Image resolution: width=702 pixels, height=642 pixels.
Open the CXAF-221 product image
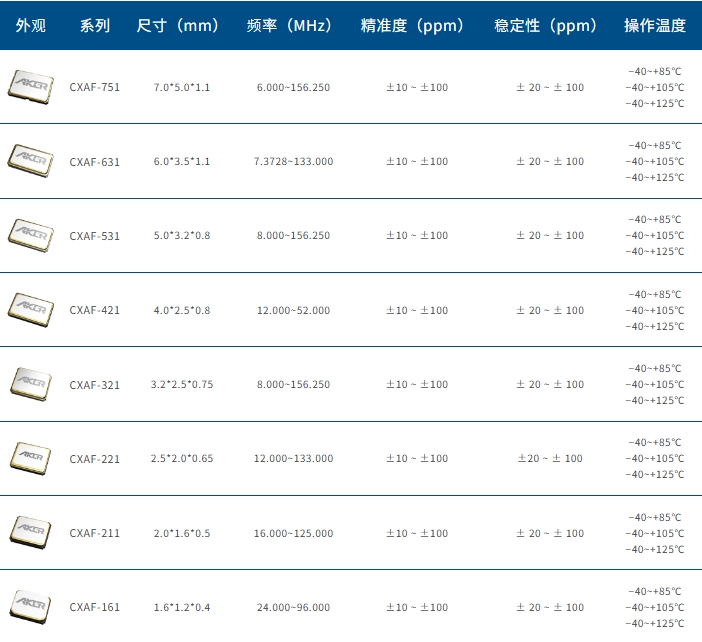[30, 458]
